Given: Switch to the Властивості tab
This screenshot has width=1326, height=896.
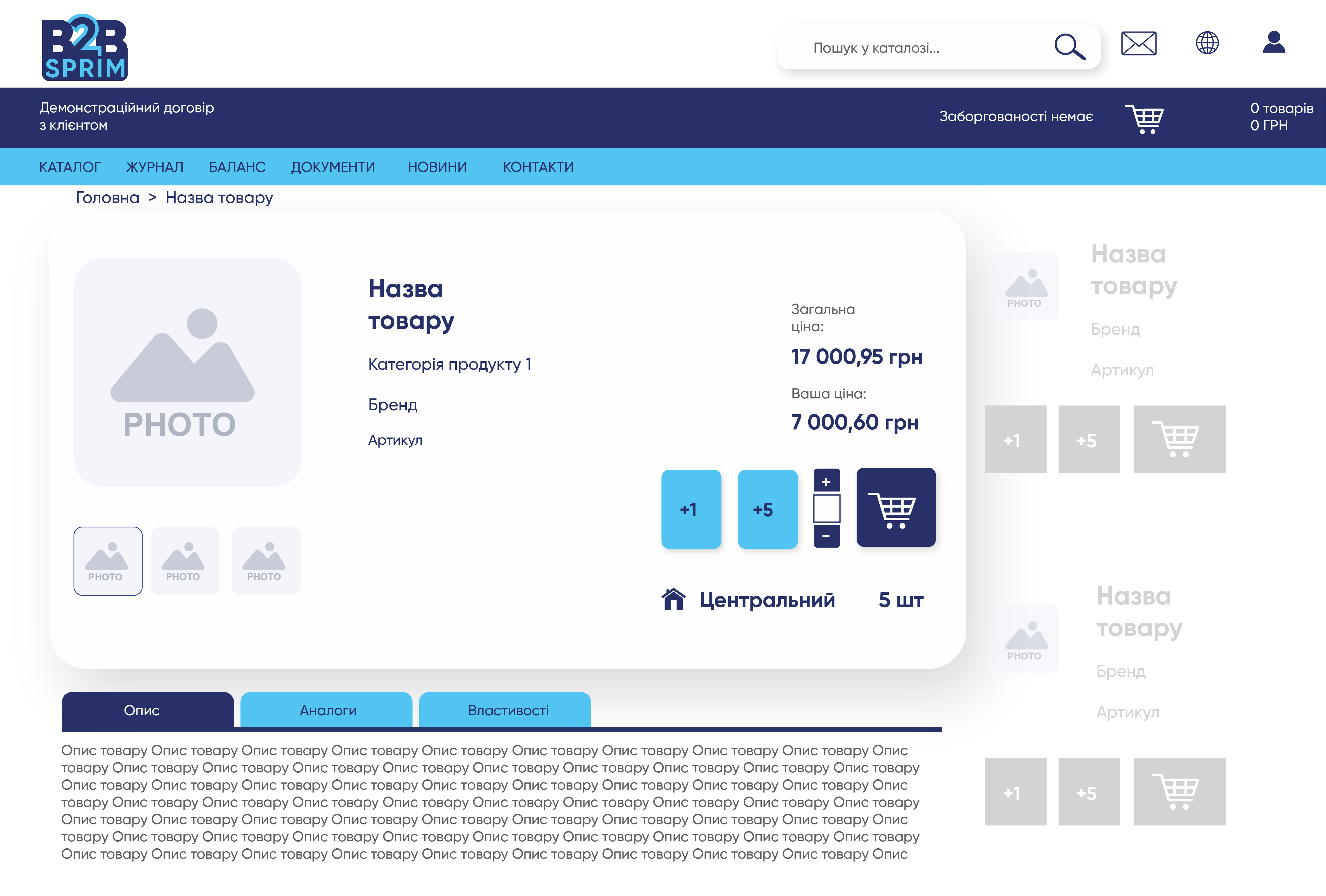Looking at the screenshot, I should tap(505, 710).
